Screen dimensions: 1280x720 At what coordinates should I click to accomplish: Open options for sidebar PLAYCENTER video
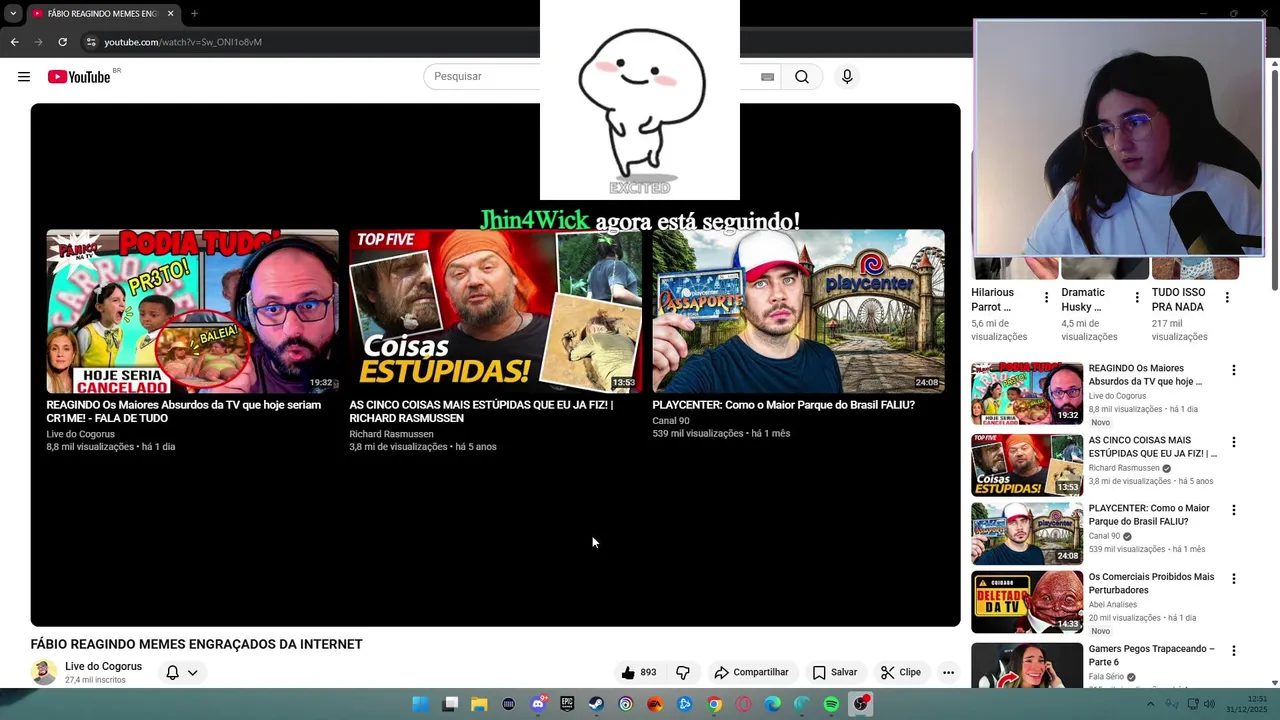click(x=1233, y=510)
